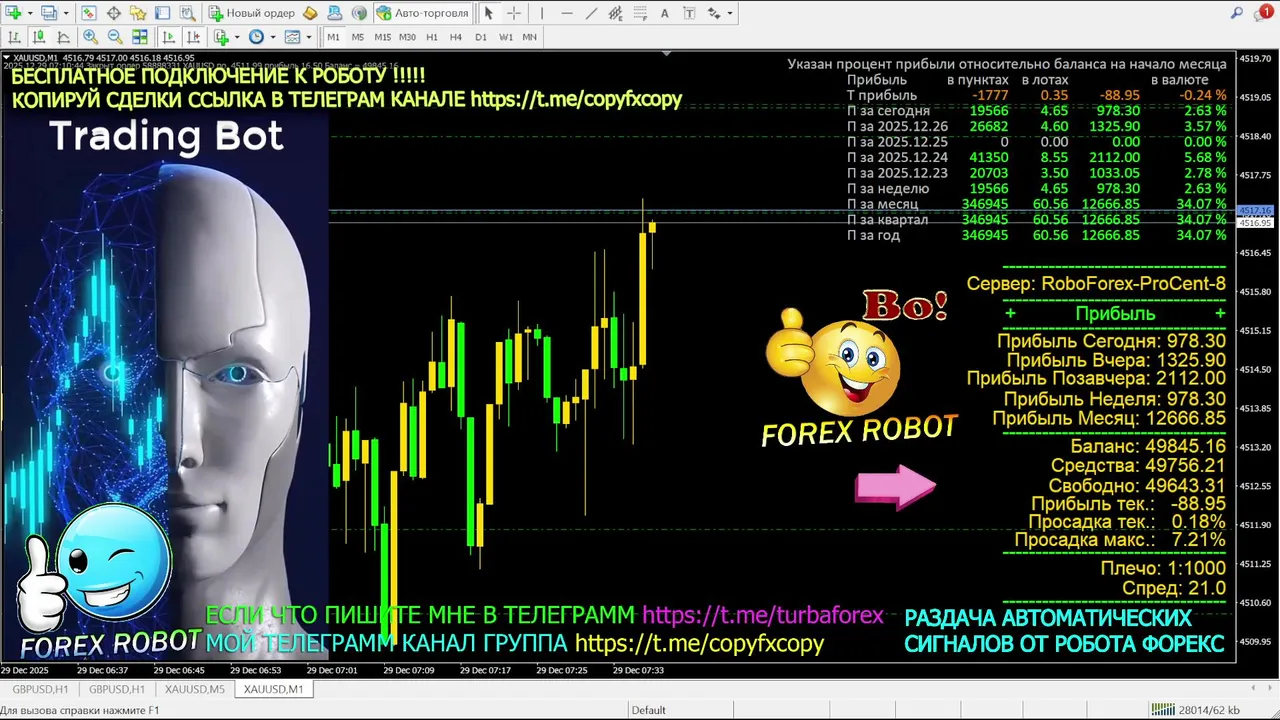Image resolution: width=1280 pixels, height=720 pixels.
Task: Open a new chart window
Action: coord(14,13)
